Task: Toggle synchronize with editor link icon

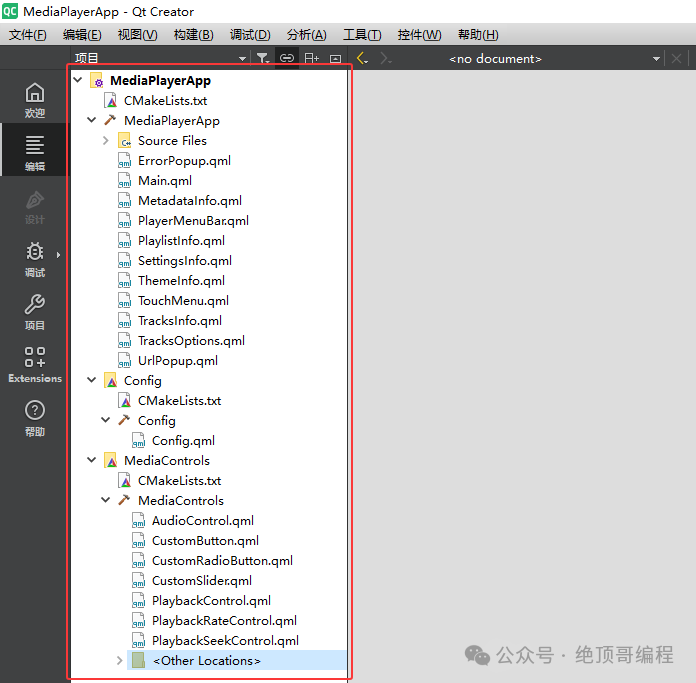Action: pos(287,58)
